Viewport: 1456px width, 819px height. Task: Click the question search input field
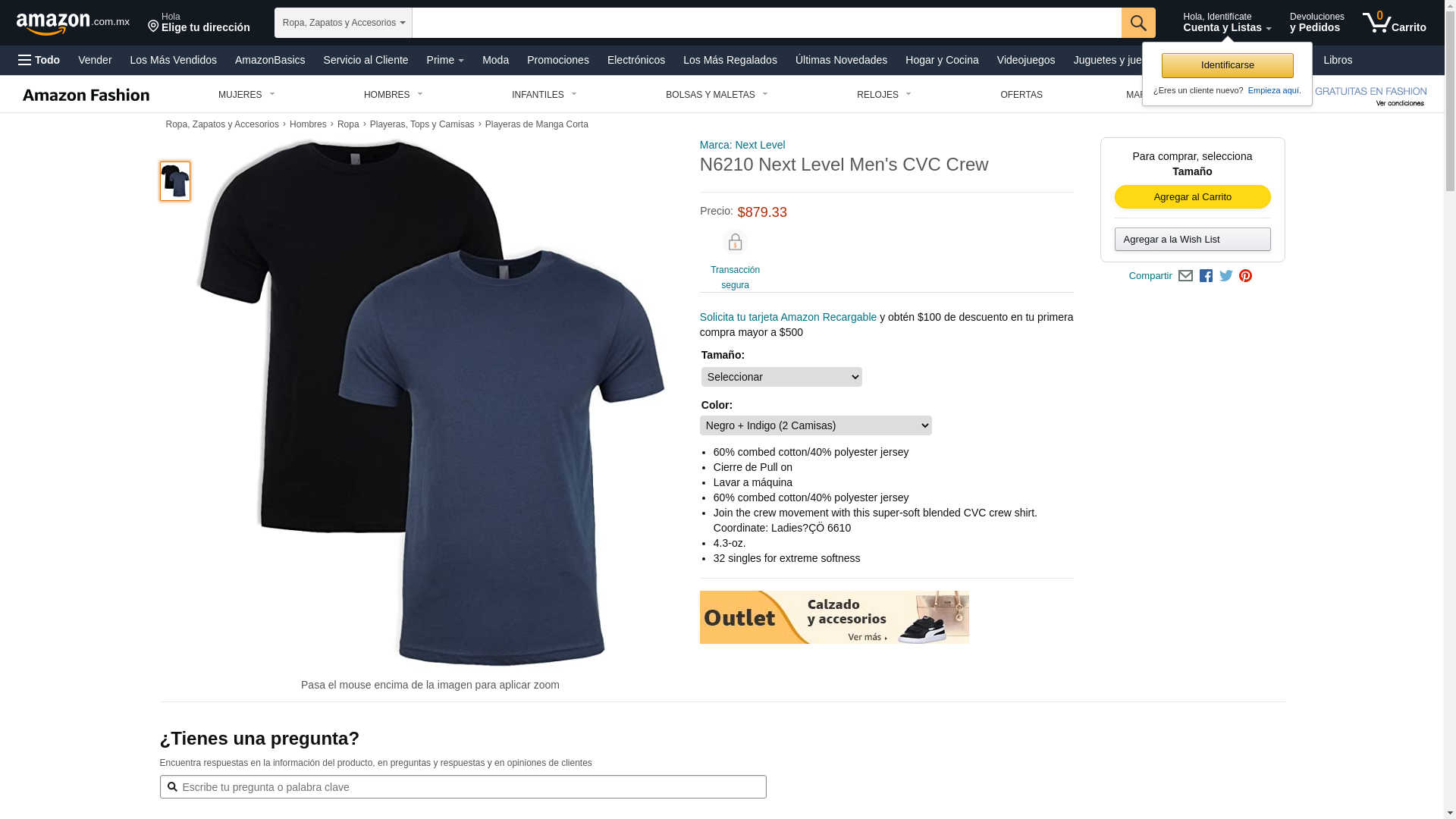(463, 787)
